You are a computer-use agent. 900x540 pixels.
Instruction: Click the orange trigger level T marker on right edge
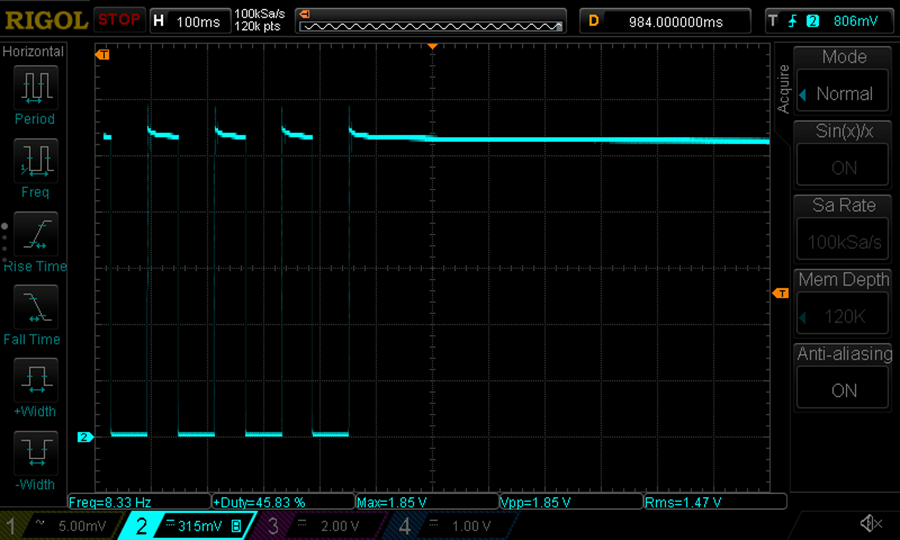pyautogui.click(x=781, y=293)
